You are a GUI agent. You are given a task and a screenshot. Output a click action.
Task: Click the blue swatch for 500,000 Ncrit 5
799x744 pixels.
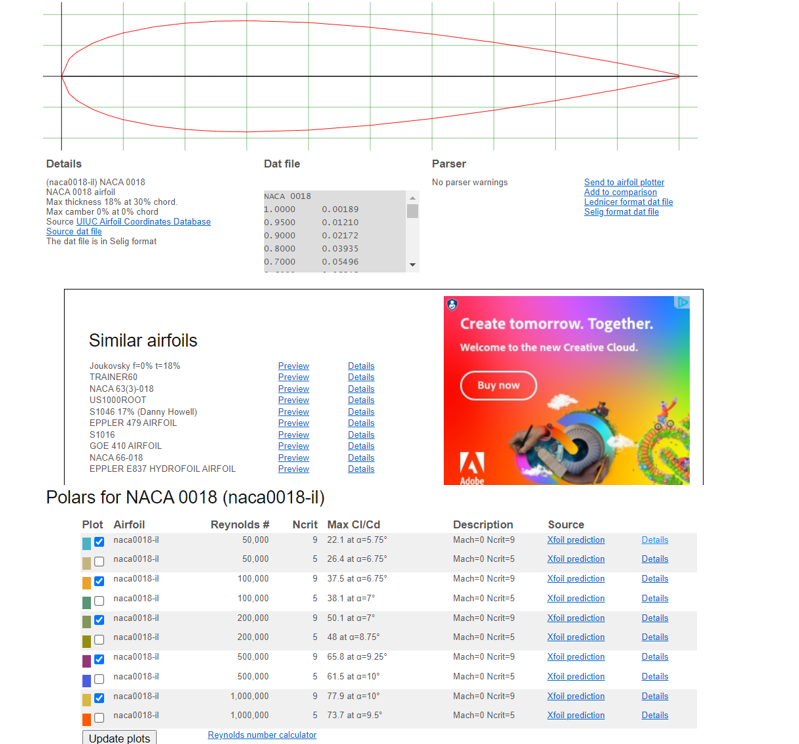coord(87,680)
